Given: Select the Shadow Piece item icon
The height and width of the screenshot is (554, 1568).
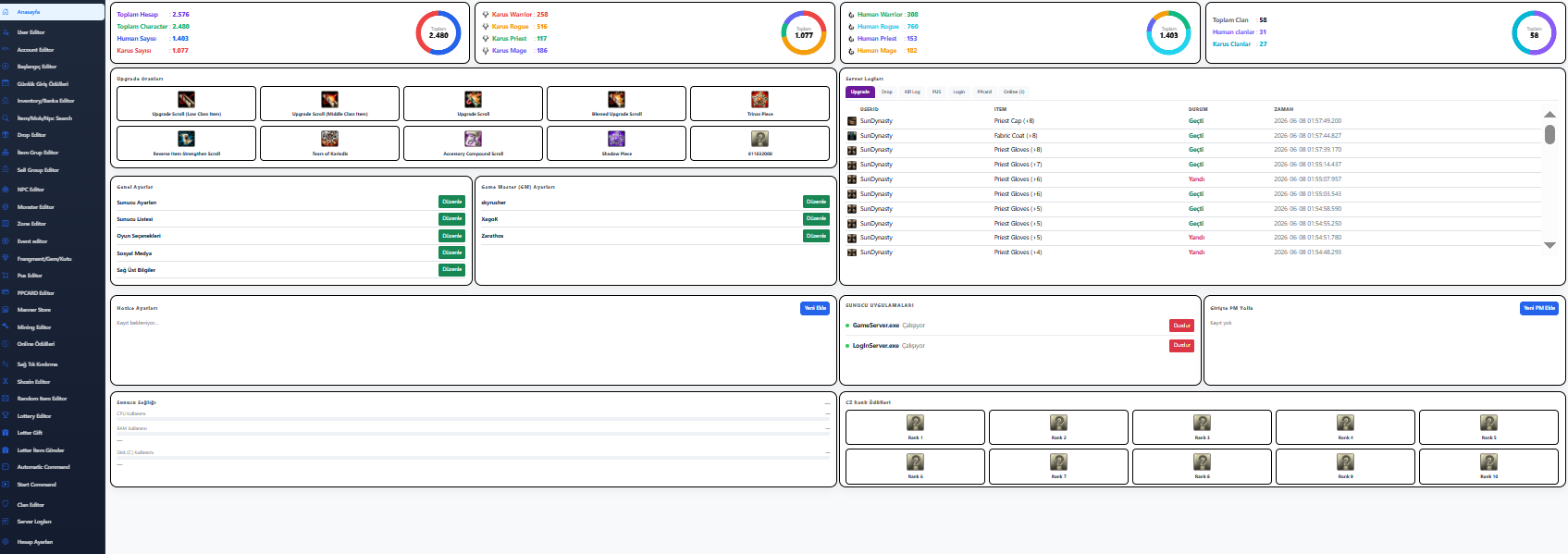Looking at the screenshot, I should point(616,139).
